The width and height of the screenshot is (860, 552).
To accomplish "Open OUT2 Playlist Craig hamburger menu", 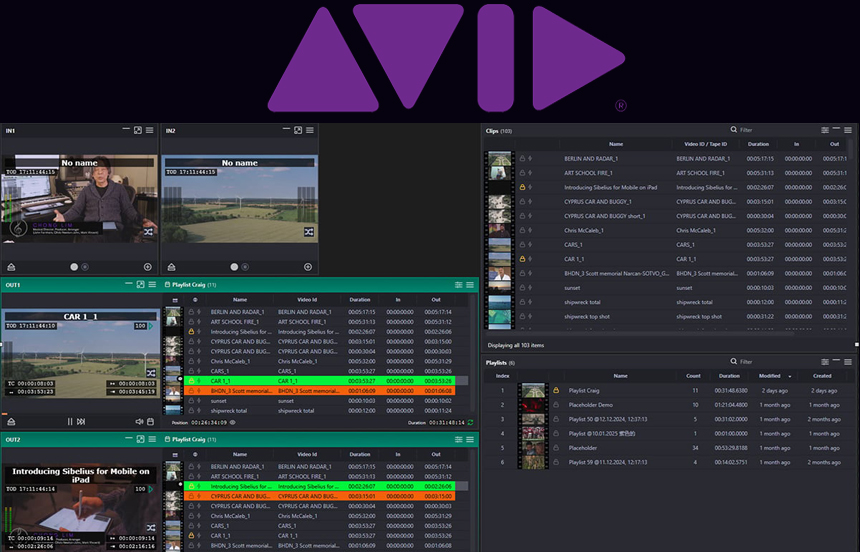I will [470, 440].
